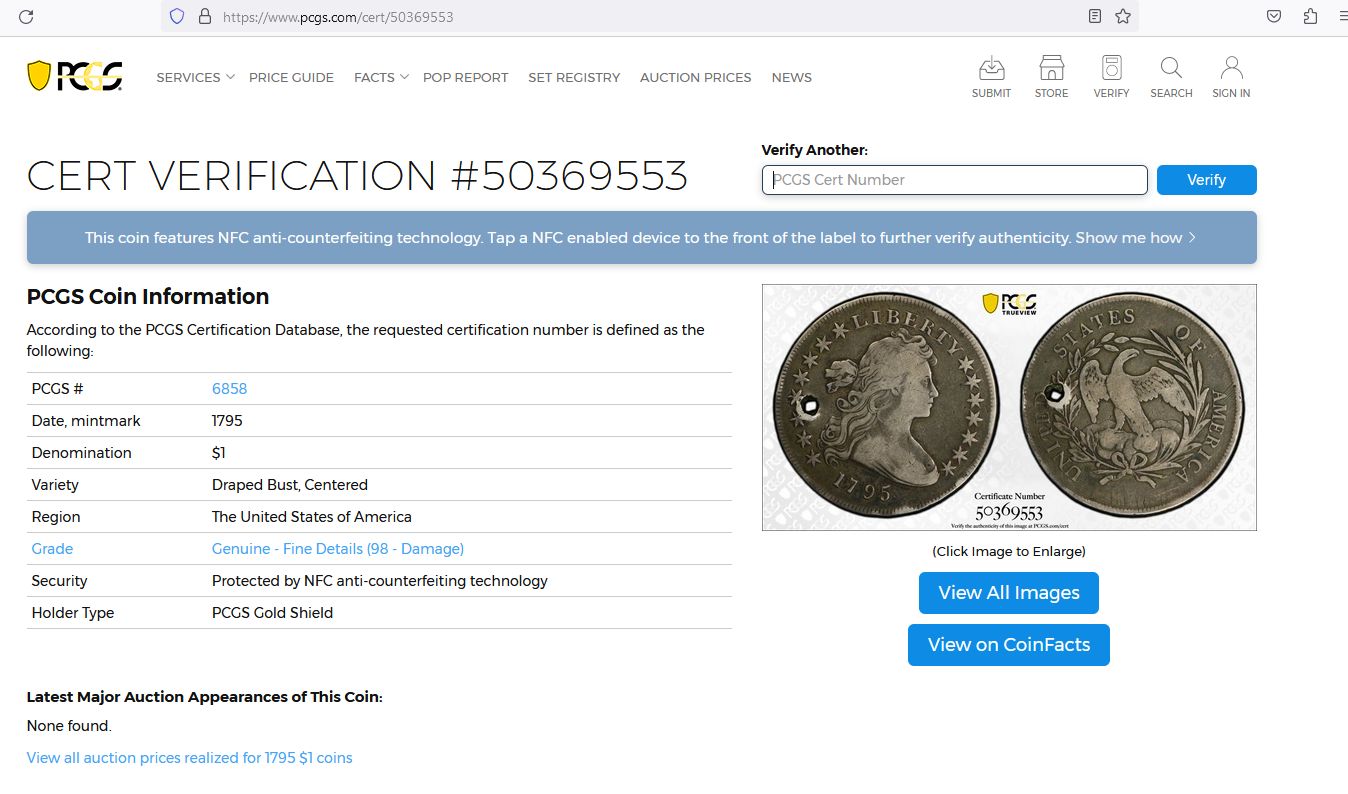The height and width of the screenshot is (794, 1348).
Task: Open the AUCTION PRICES menu item
Action: [x=695, y=77]
